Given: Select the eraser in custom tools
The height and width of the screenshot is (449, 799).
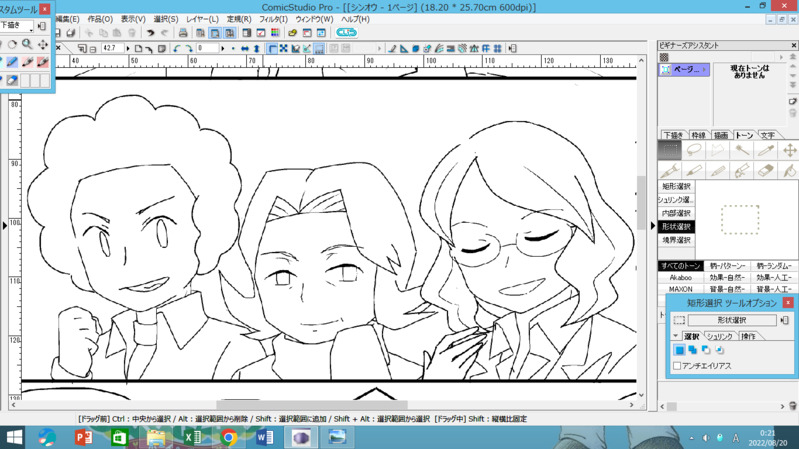Looking at the screenshot, I should click(x=12, y=80).
